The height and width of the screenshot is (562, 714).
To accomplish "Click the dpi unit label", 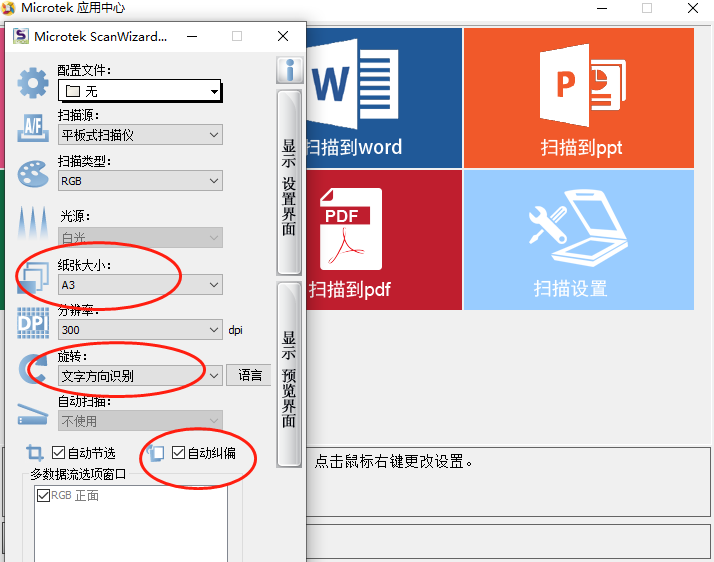I will [x=235, y=330].
